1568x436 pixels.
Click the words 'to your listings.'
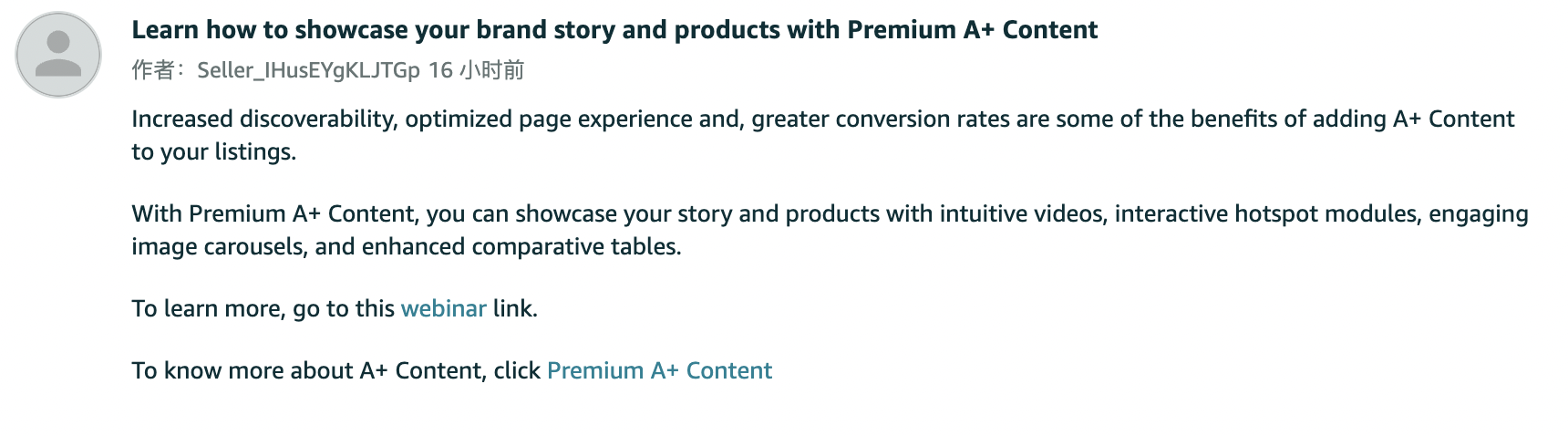[x=214, y=151]
